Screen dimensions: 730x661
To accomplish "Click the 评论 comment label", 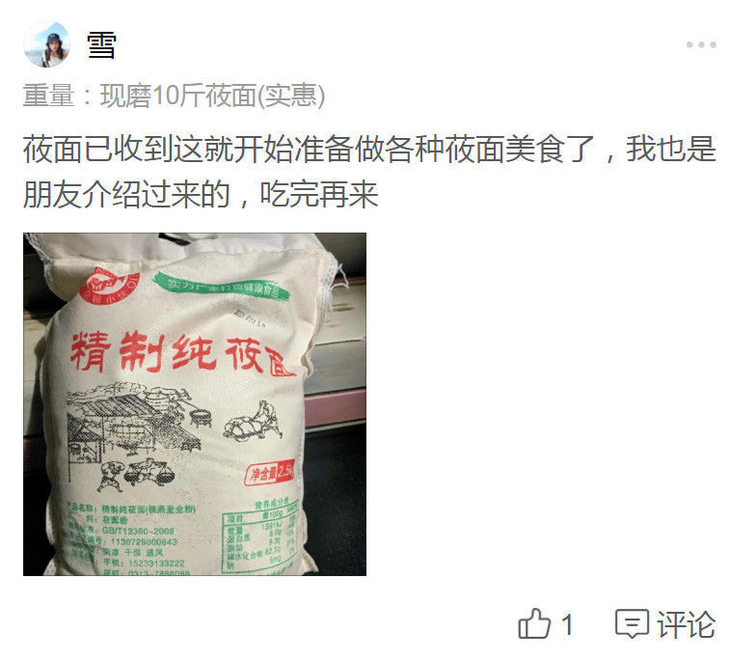I will pos(686,624).
